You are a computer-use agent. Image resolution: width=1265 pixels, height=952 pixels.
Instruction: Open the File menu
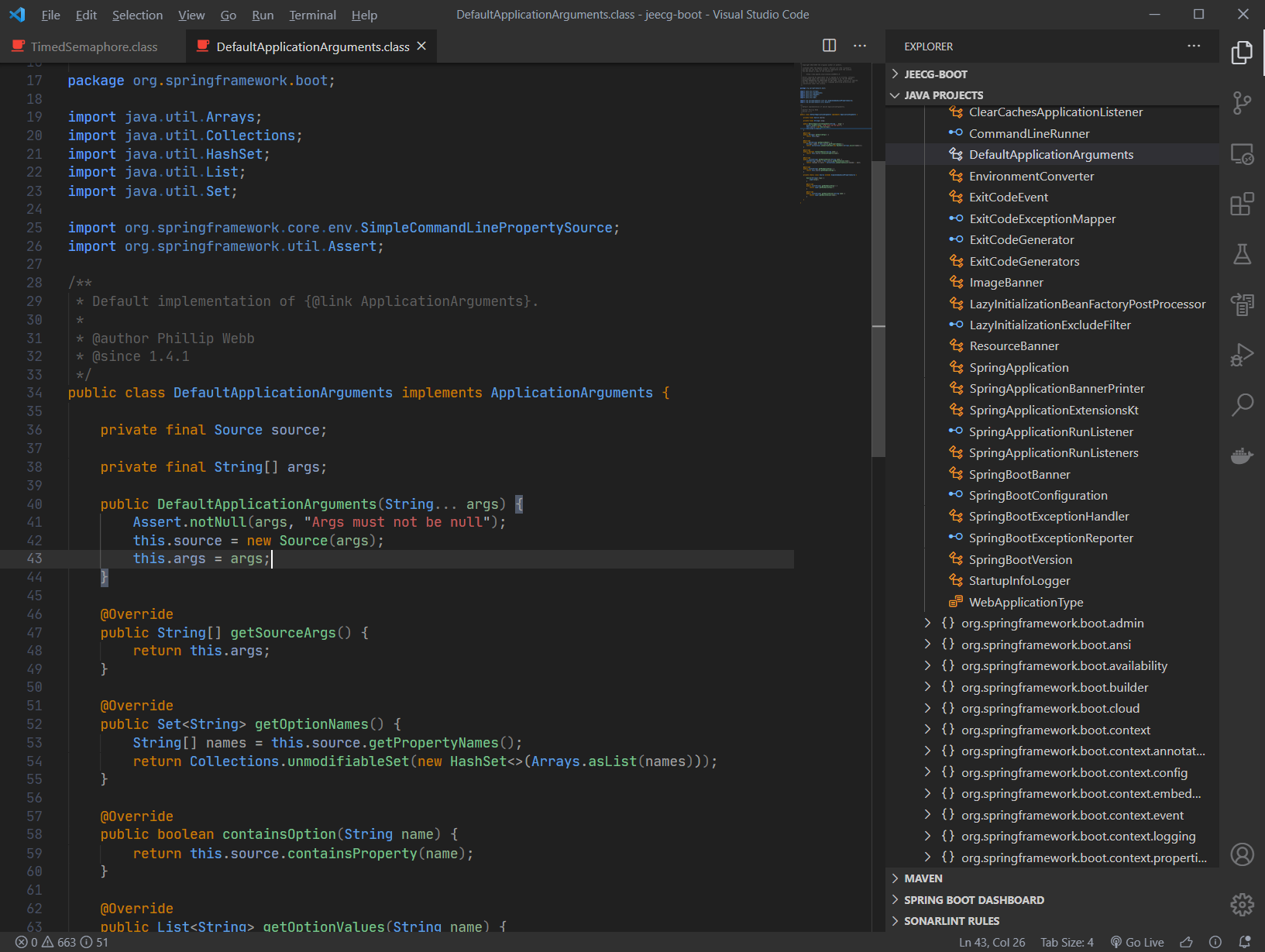tap(51, 15)
